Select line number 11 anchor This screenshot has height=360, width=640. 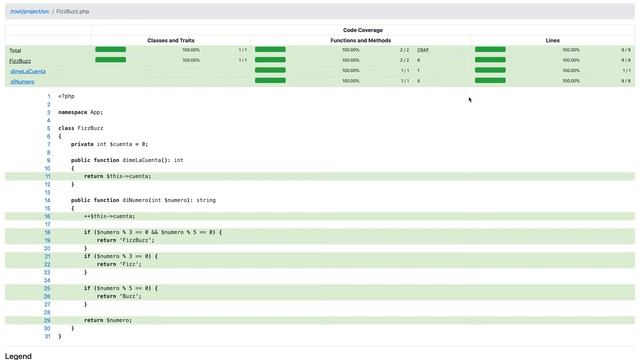click(48, 176)
